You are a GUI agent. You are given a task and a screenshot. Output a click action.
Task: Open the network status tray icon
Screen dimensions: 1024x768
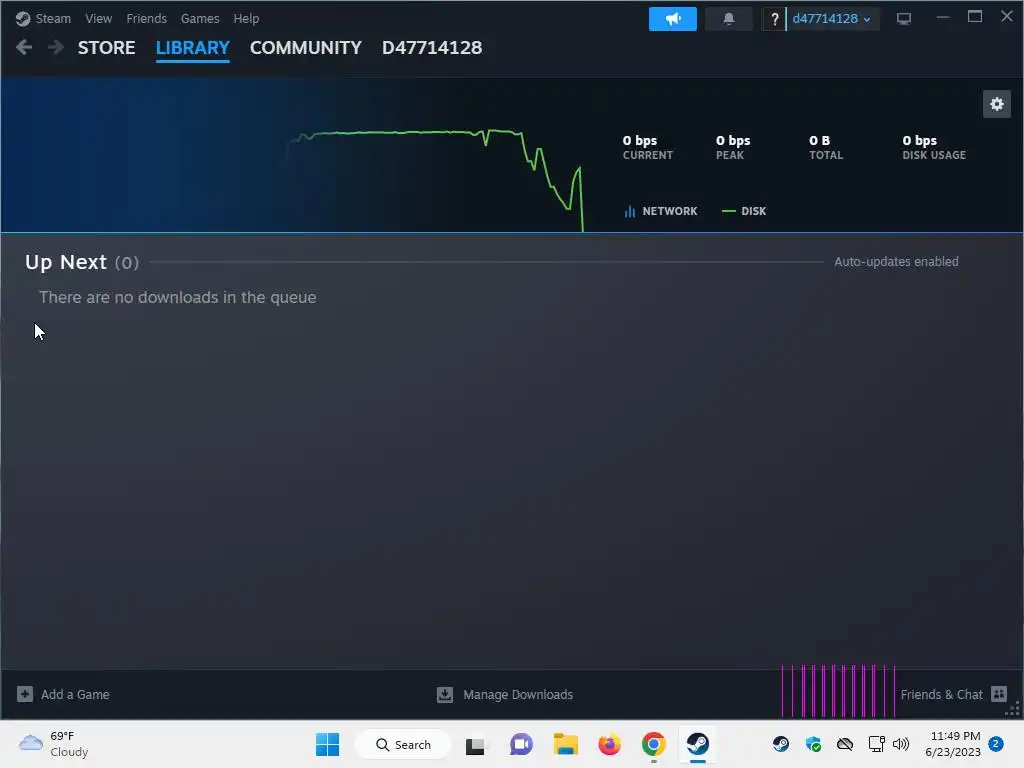876,744
